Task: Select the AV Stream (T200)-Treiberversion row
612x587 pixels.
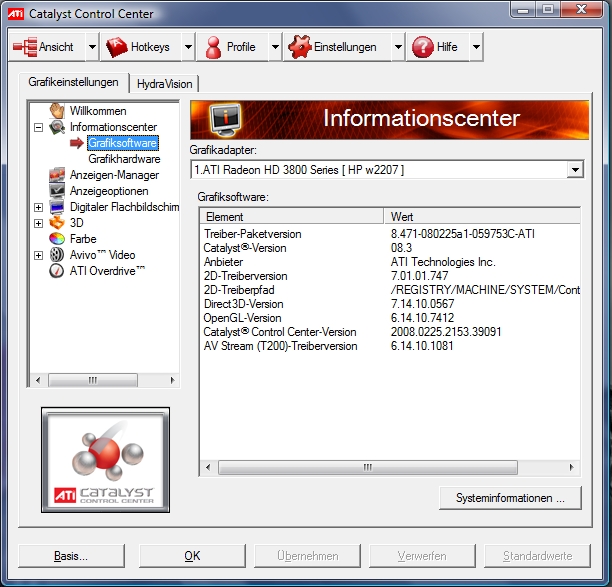Action: (390, 346)
